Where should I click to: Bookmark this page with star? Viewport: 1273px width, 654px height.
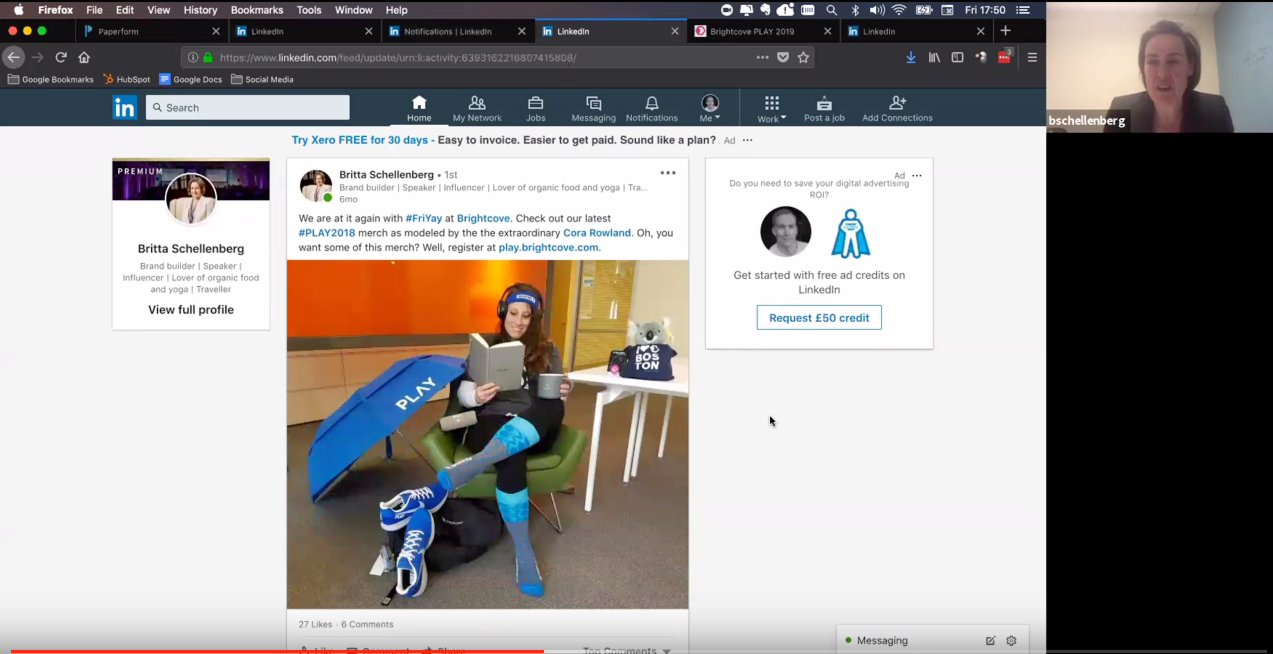803,57
